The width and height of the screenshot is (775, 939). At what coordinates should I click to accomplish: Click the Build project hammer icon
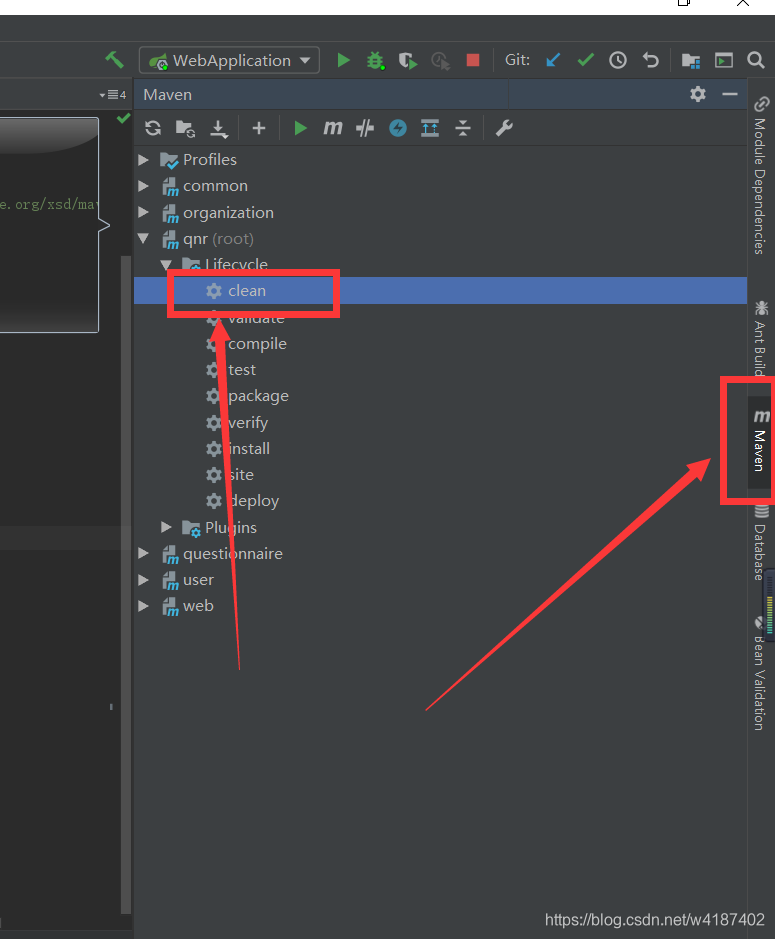pyautogui.click(x=114, y=60)
